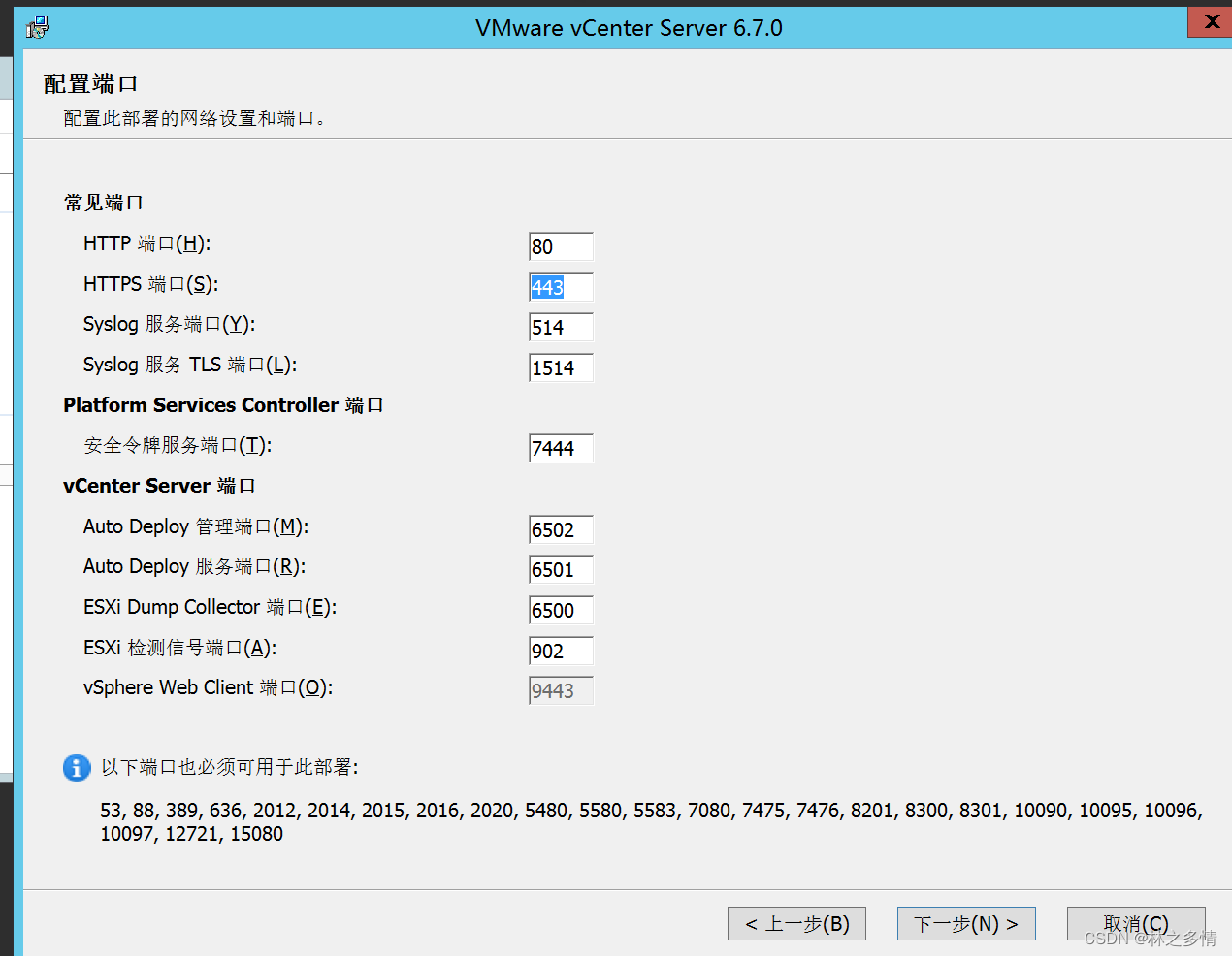The image size is (1232, 956).
Task: Click the ESXi Dump Collector port field 6500
Action: point(561,610)
